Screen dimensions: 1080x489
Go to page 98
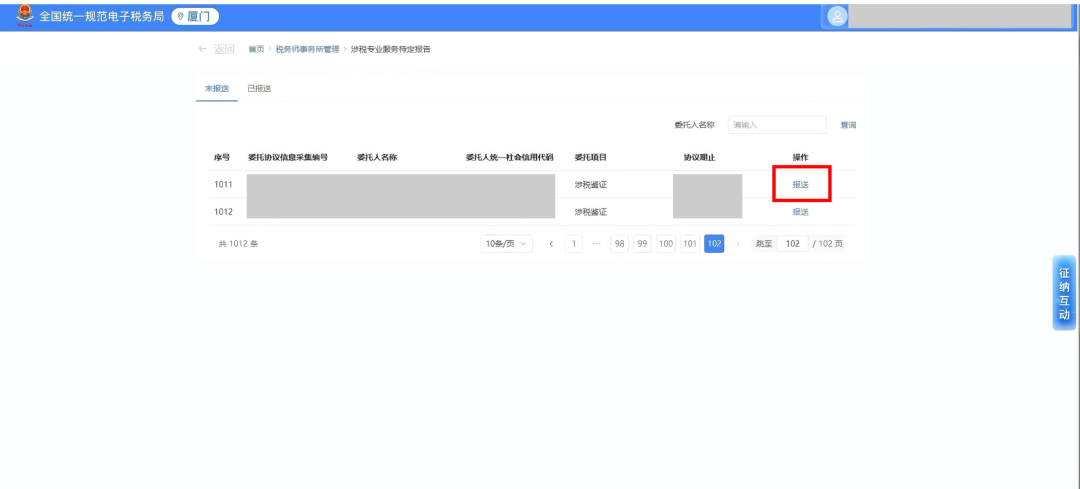pyautogui.click(x=620, y=244)
